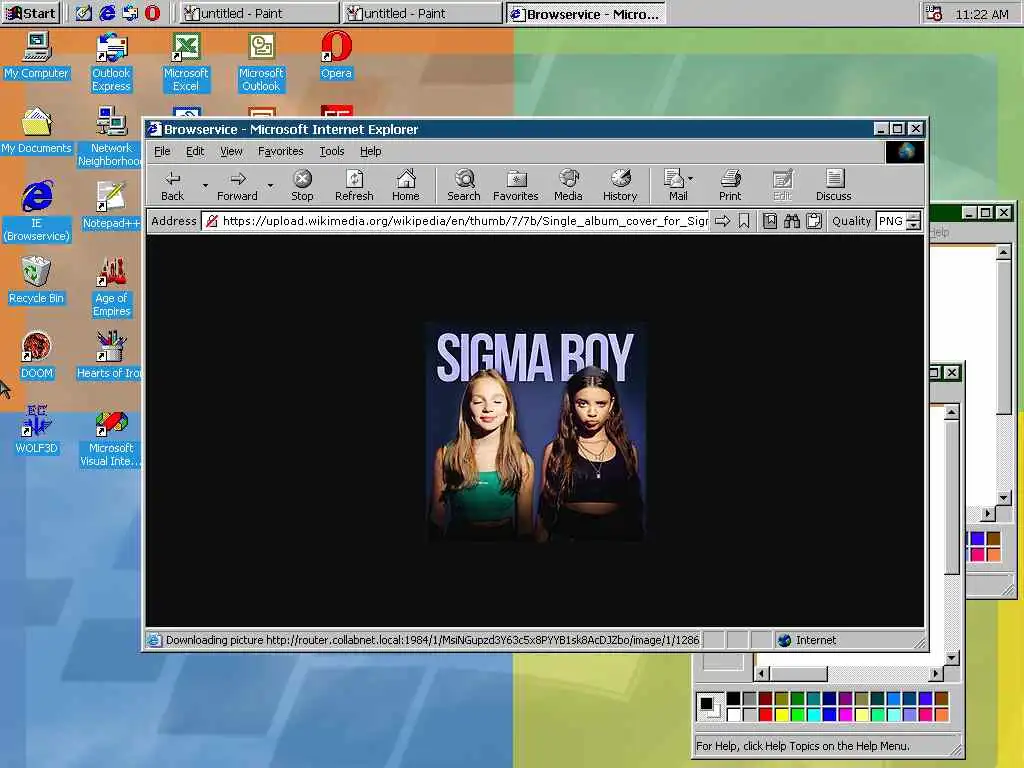Expand the Mail button dropdown arrow
Viewport: 1024px width, 768px height.
[x=690, y=178]
